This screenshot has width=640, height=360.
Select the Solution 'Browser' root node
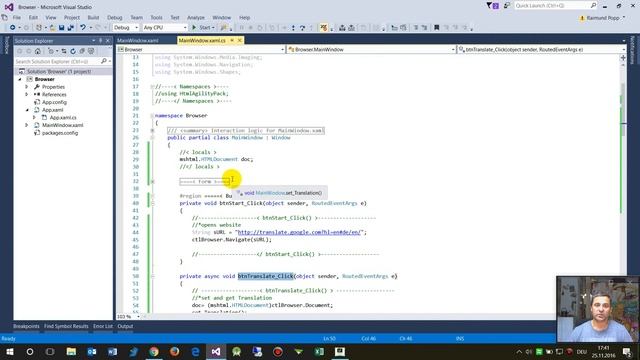pos(59,71)
